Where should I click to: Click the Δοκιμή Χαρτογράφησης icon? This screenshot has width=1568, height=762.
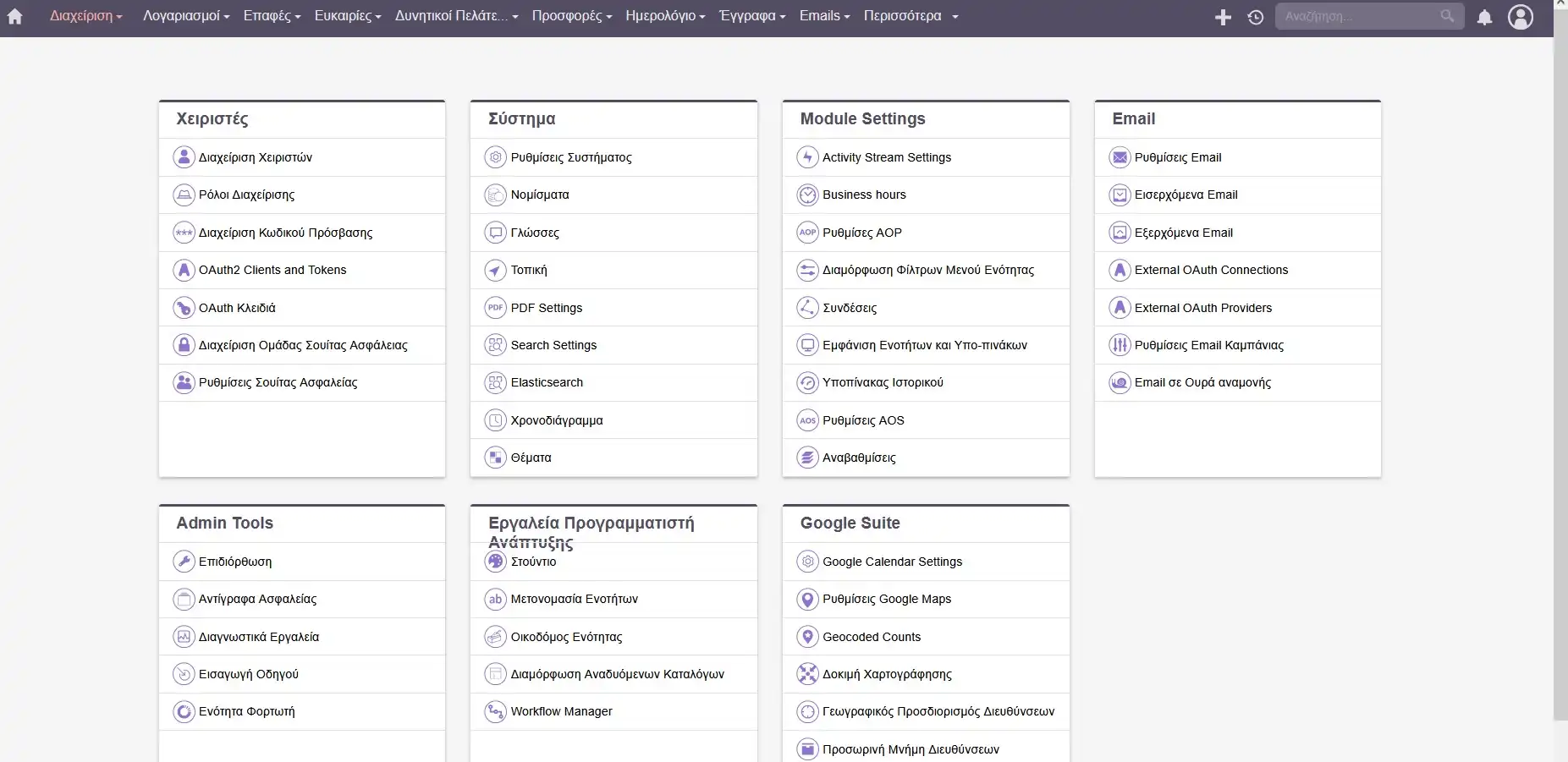coord(807,674)
